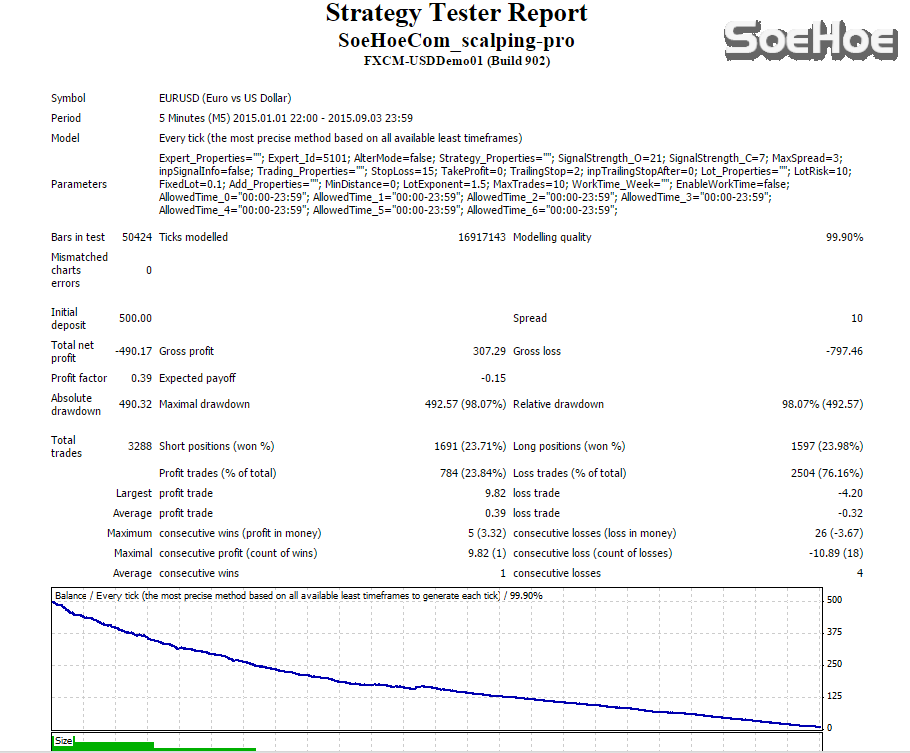The height and width of the screenshot is (753, 910).
Task: Select the Initial deposit 500.00 value
Action: coord(135,318)
